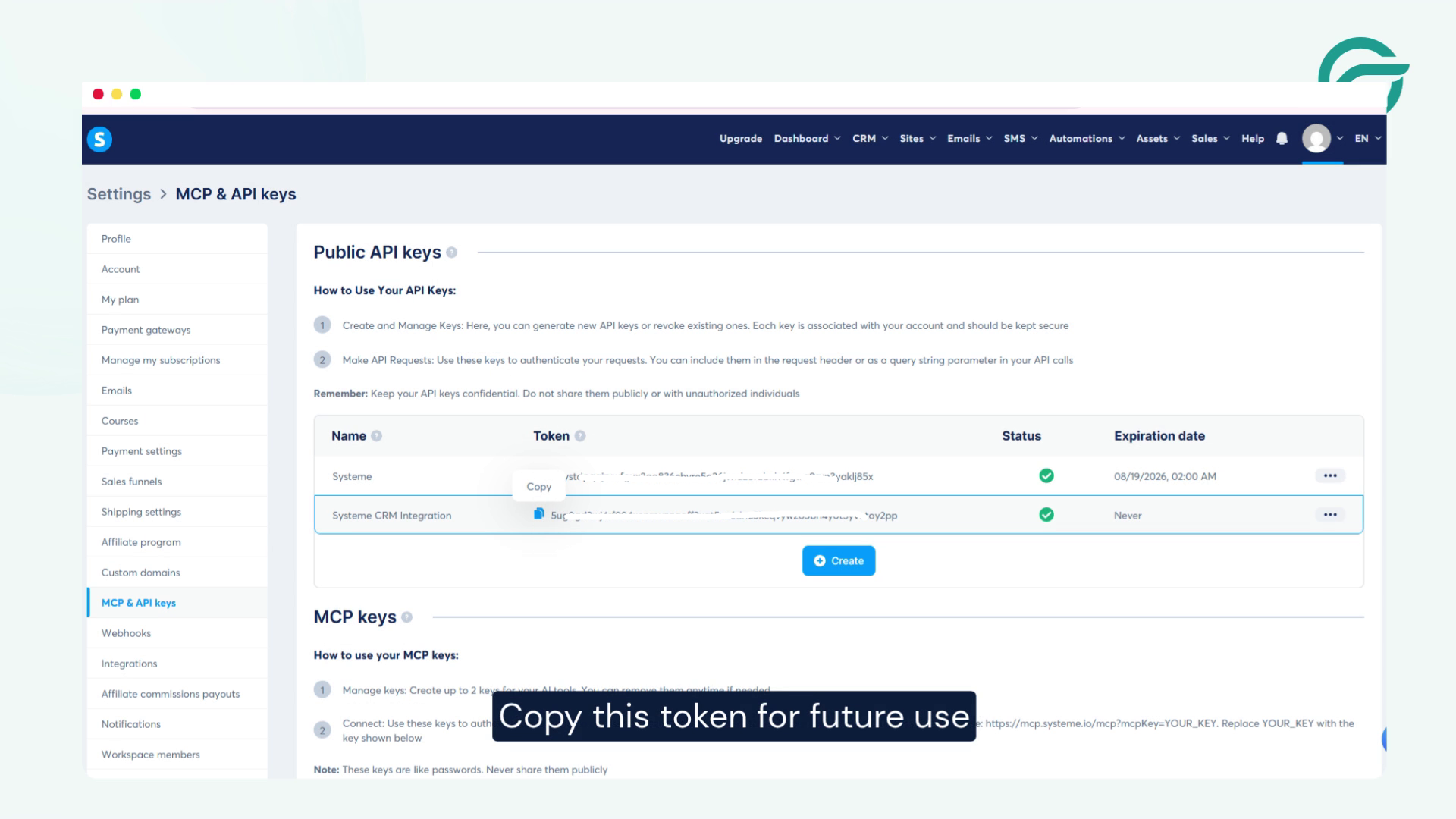Open the user avatar profile menu
Viewport: 1456px width, 819px height.
[1316, 139]
